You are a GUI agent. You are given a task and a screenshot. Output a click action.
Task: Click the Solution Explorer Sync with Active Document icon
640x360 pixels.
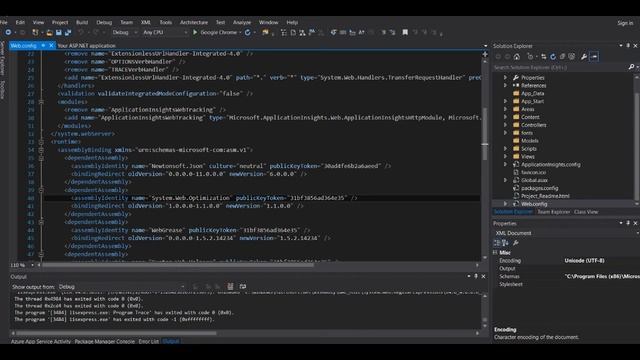(x=543, y=57)
